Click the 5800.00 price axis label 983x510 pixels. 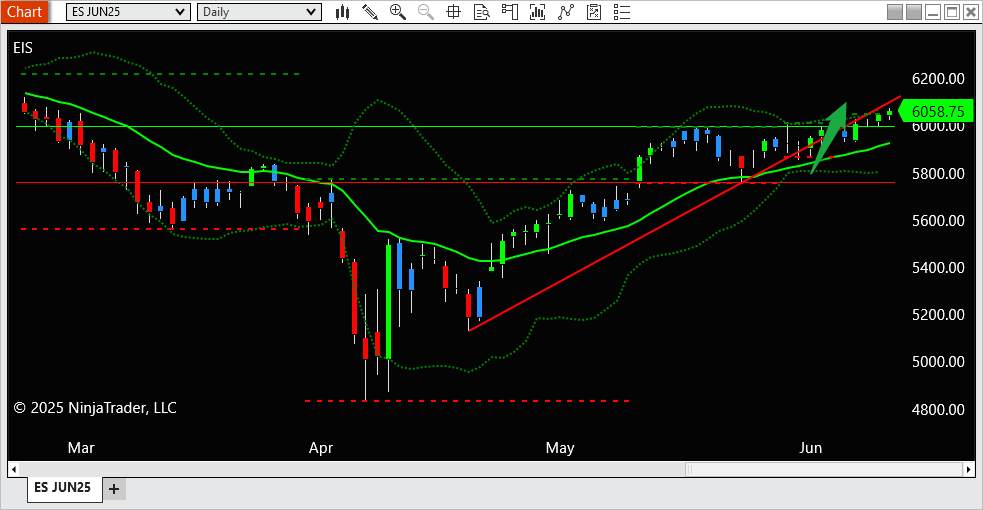(x=938, y=174)
